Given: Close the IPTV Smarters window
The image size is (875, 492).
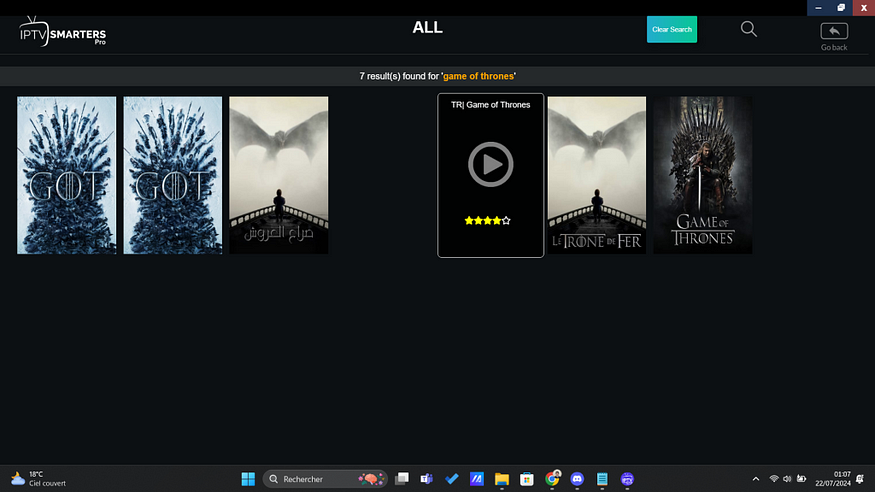Looking at the screenshot, I should [864, 8].
